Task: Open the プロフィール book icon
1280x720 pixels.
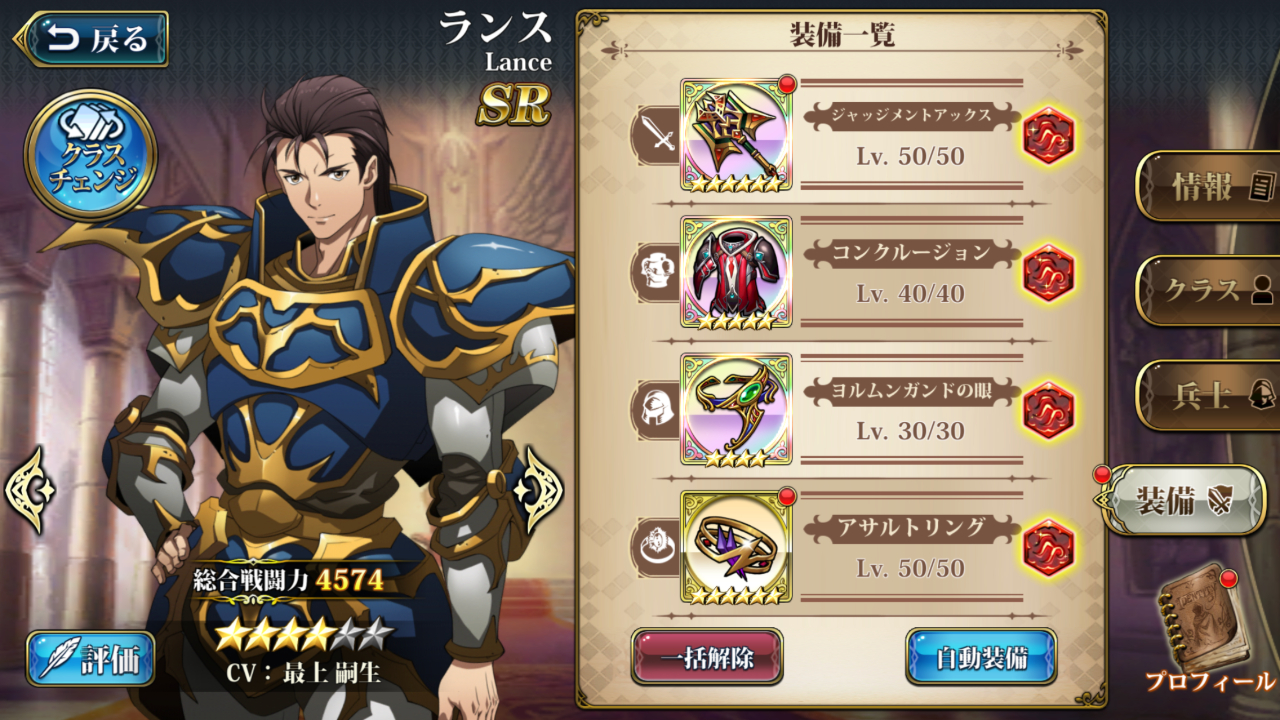Action: 1203,627
